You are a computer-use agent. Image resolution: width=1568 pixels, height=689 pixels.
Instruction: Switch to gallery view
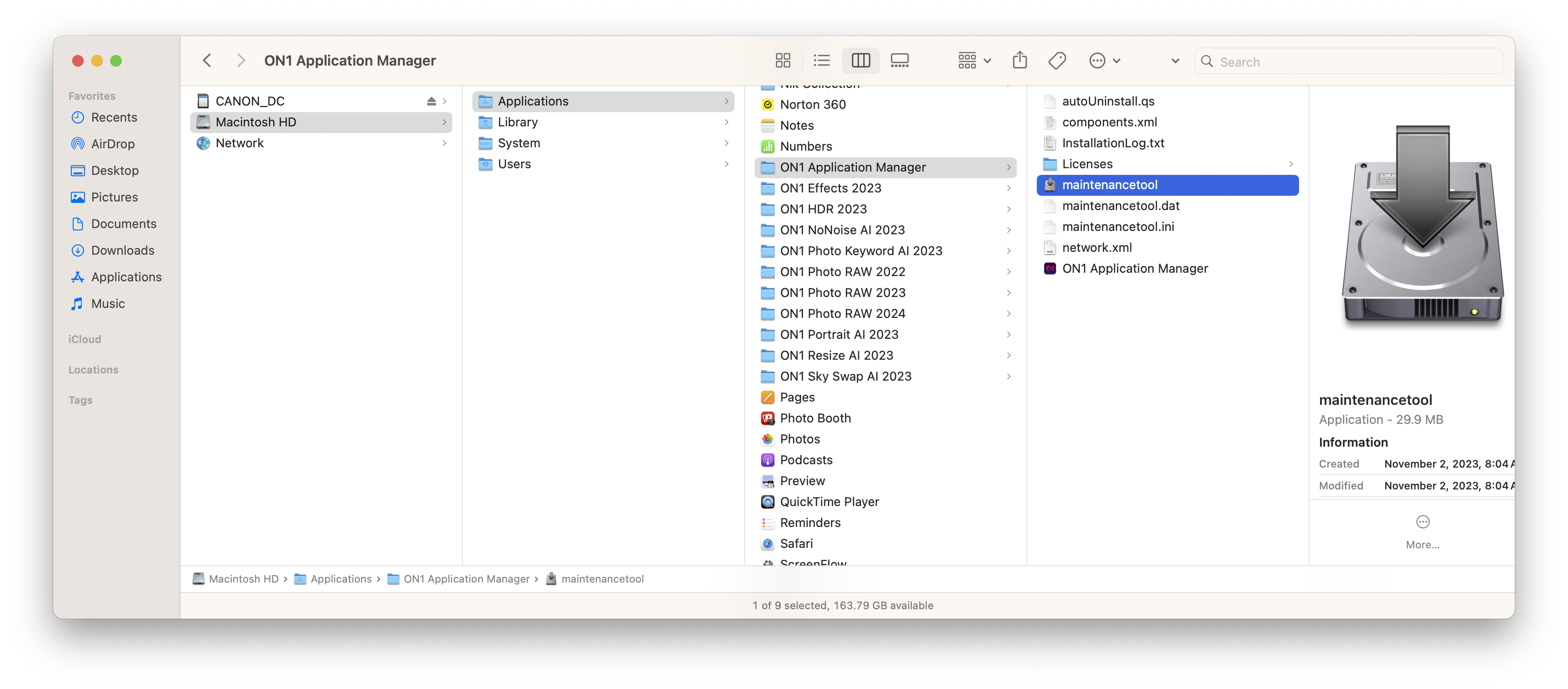click(x=899, y=60)
